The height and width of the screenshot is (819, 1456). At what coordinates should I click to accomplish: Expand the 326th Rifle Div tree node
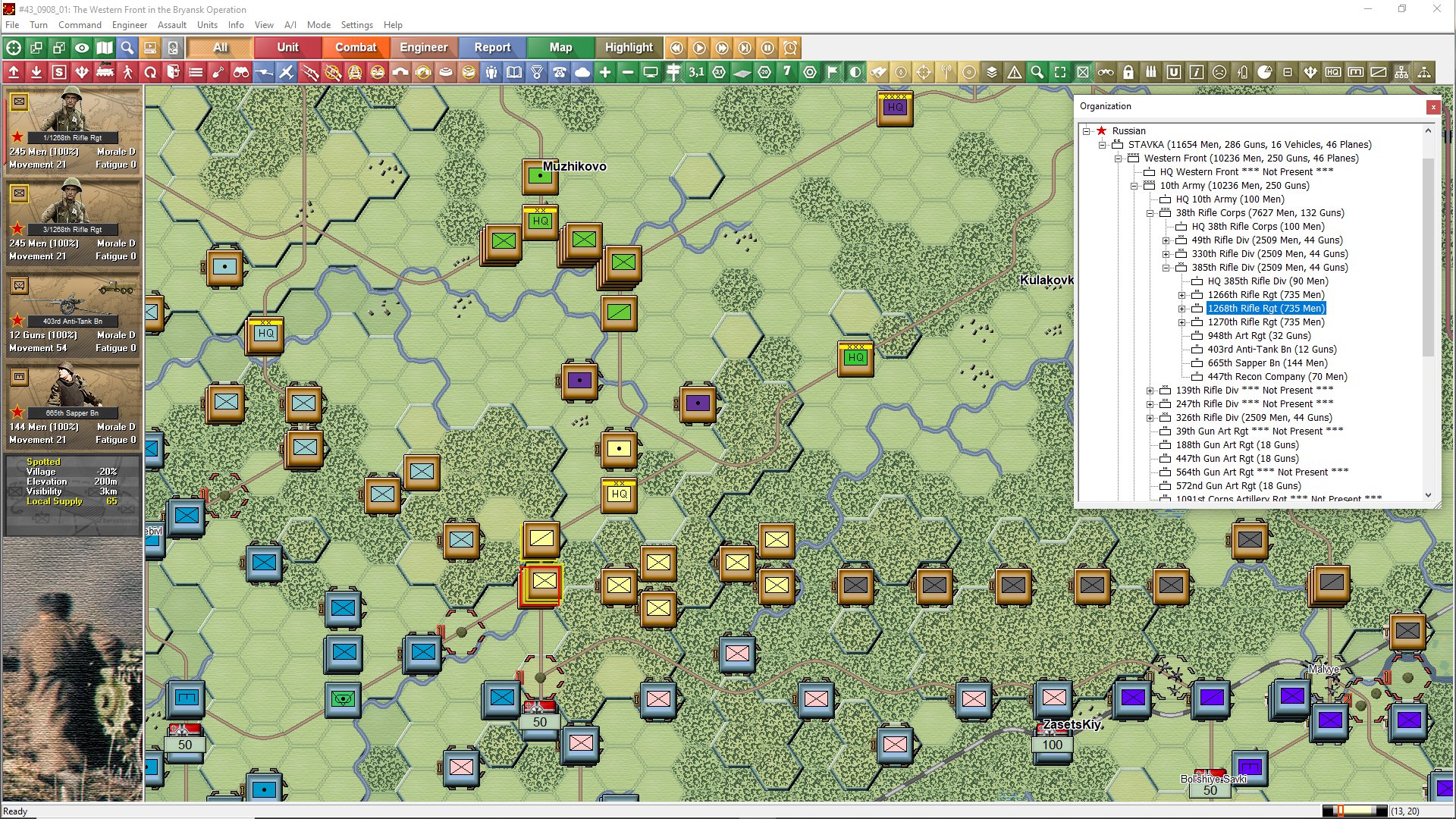point(1150,418)
